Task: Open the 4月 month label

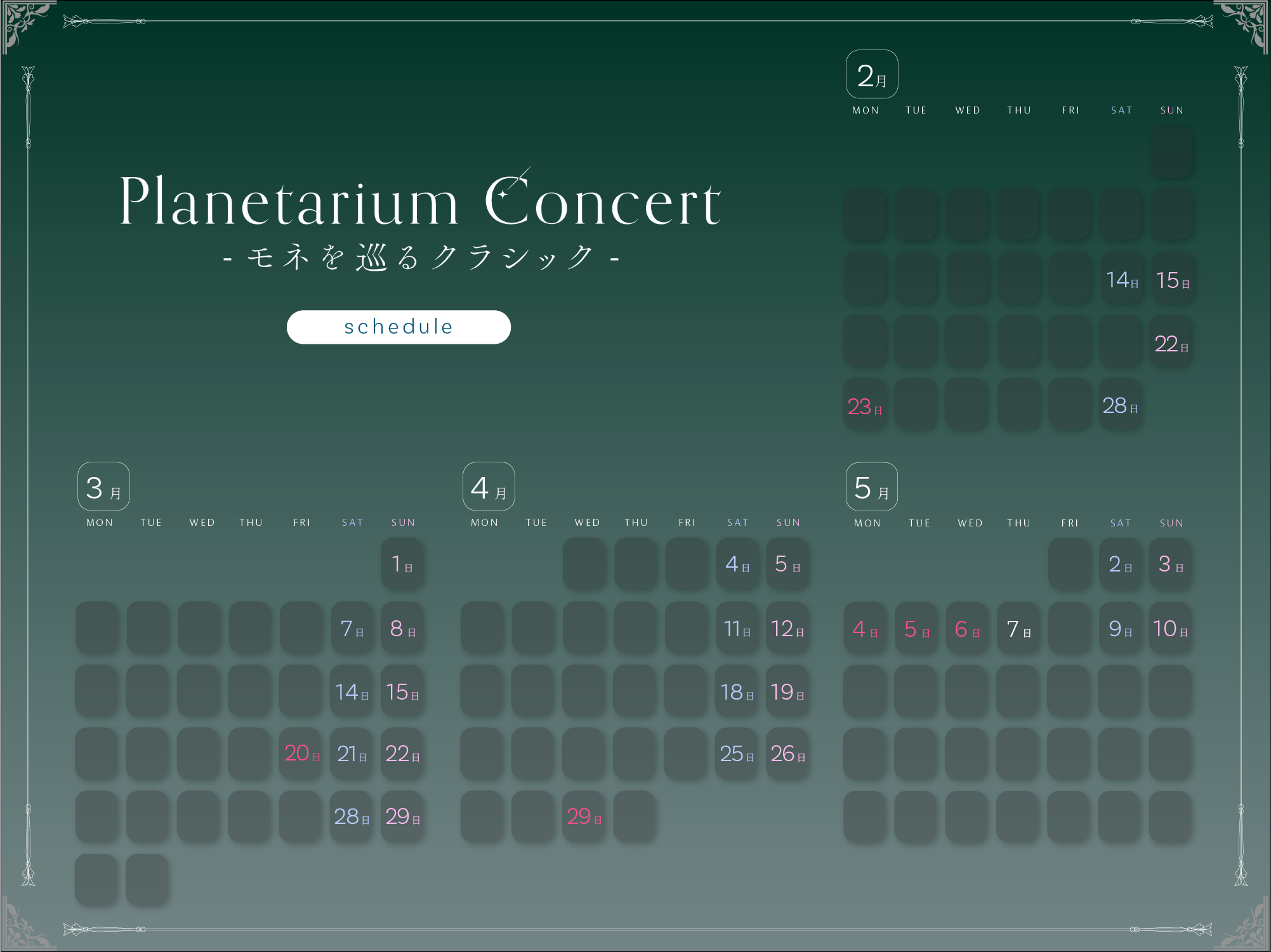Action: coord(489,487)
